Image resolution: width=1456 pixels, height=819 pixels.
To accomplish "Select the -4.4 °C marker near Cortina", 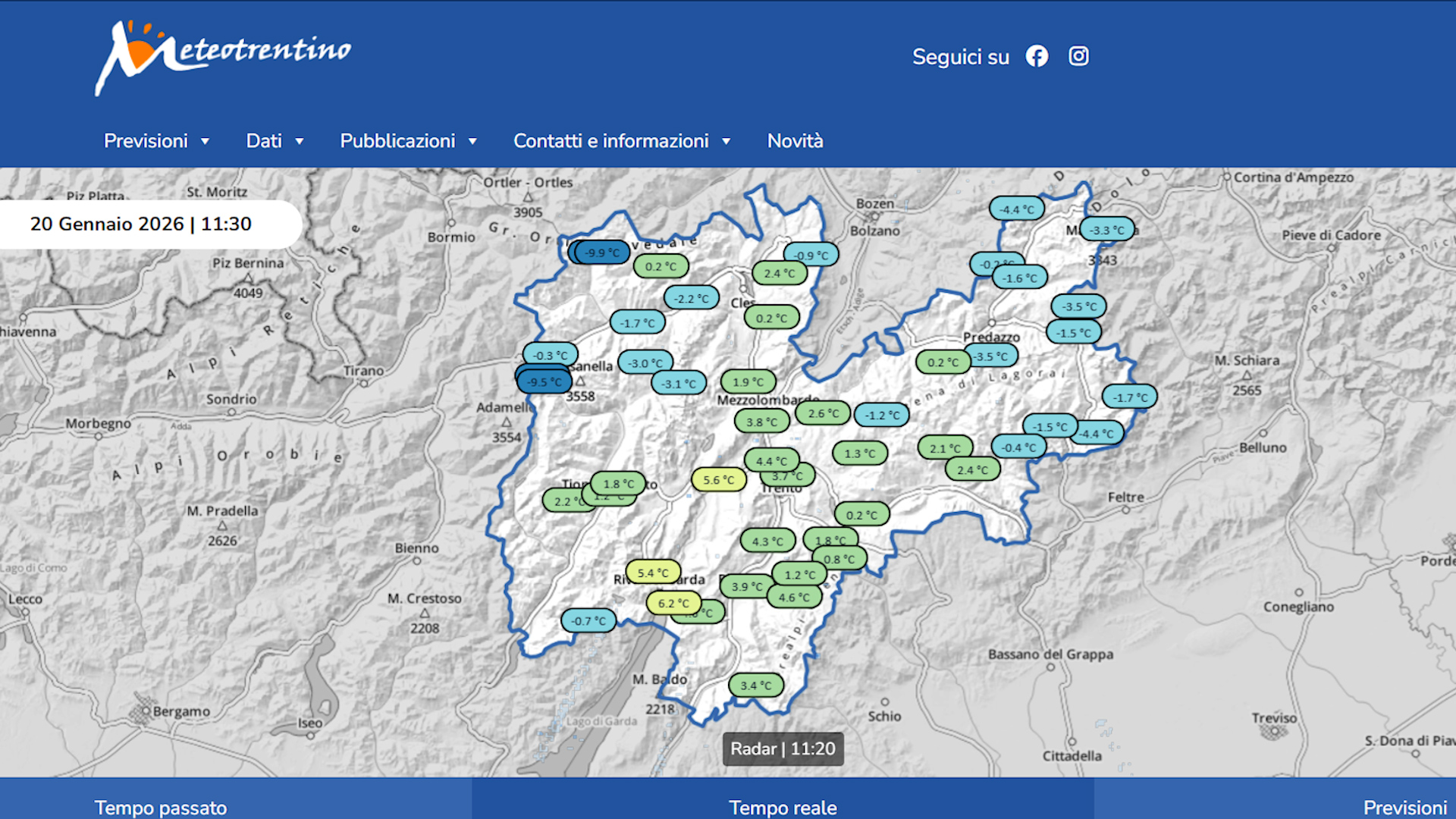I will tap(1016, 209).
